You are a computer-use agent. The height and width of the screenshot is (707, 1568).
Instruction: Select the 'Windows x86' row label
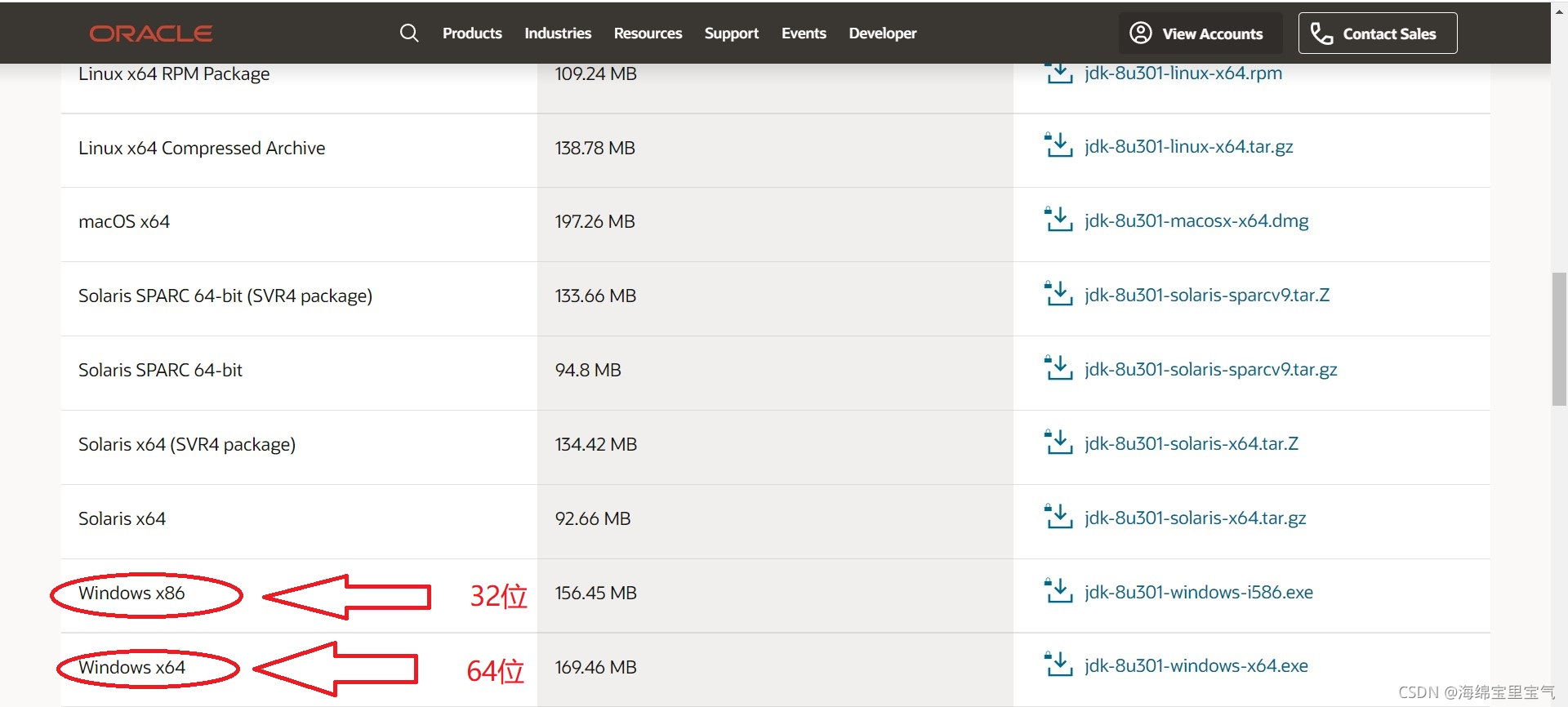pyautogui.click(x=131, y=593)
